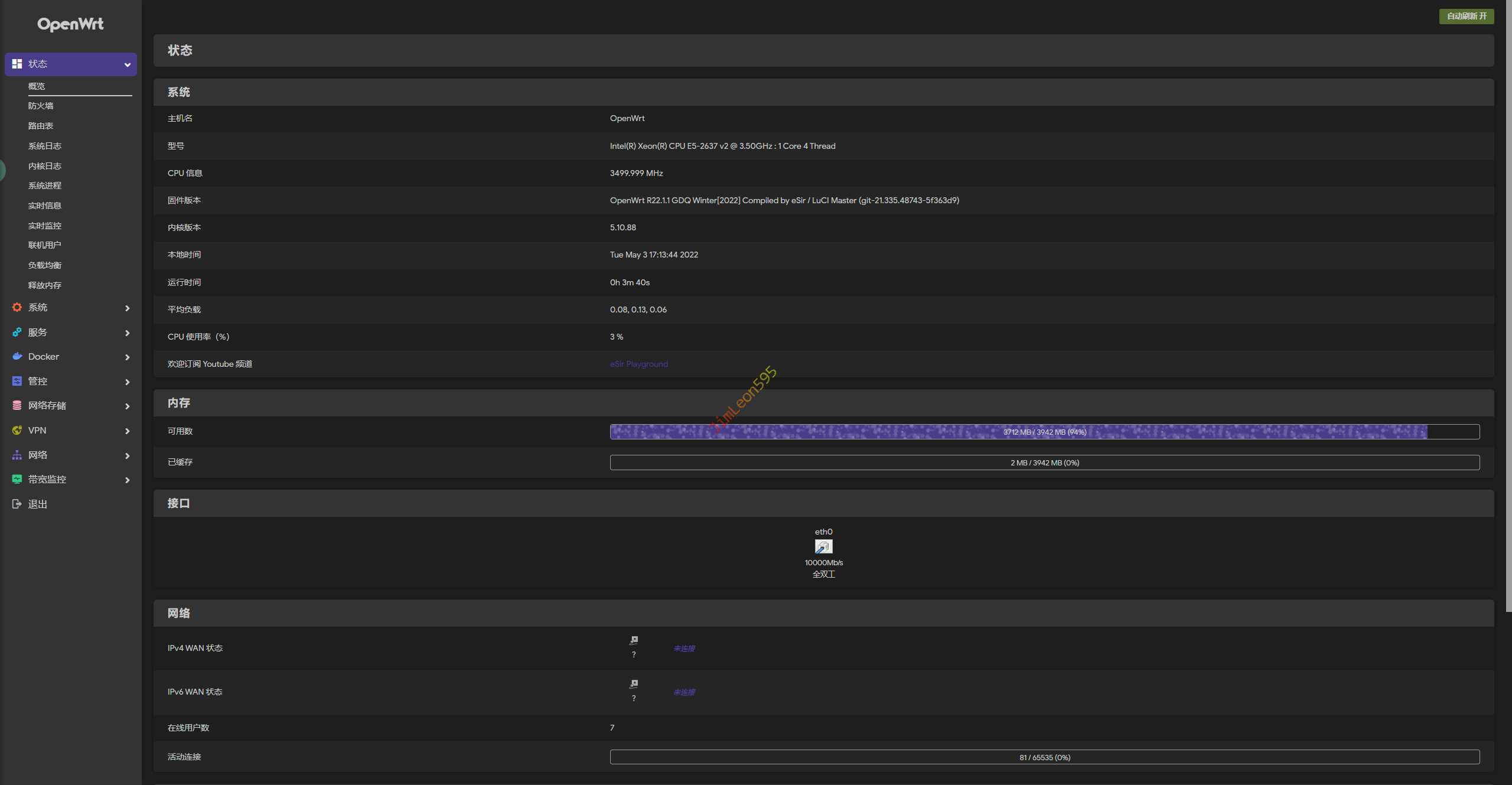1512x785 pixels.
Task: Collapse the 状态 sidebar section
Action: [x=127, y=64]
